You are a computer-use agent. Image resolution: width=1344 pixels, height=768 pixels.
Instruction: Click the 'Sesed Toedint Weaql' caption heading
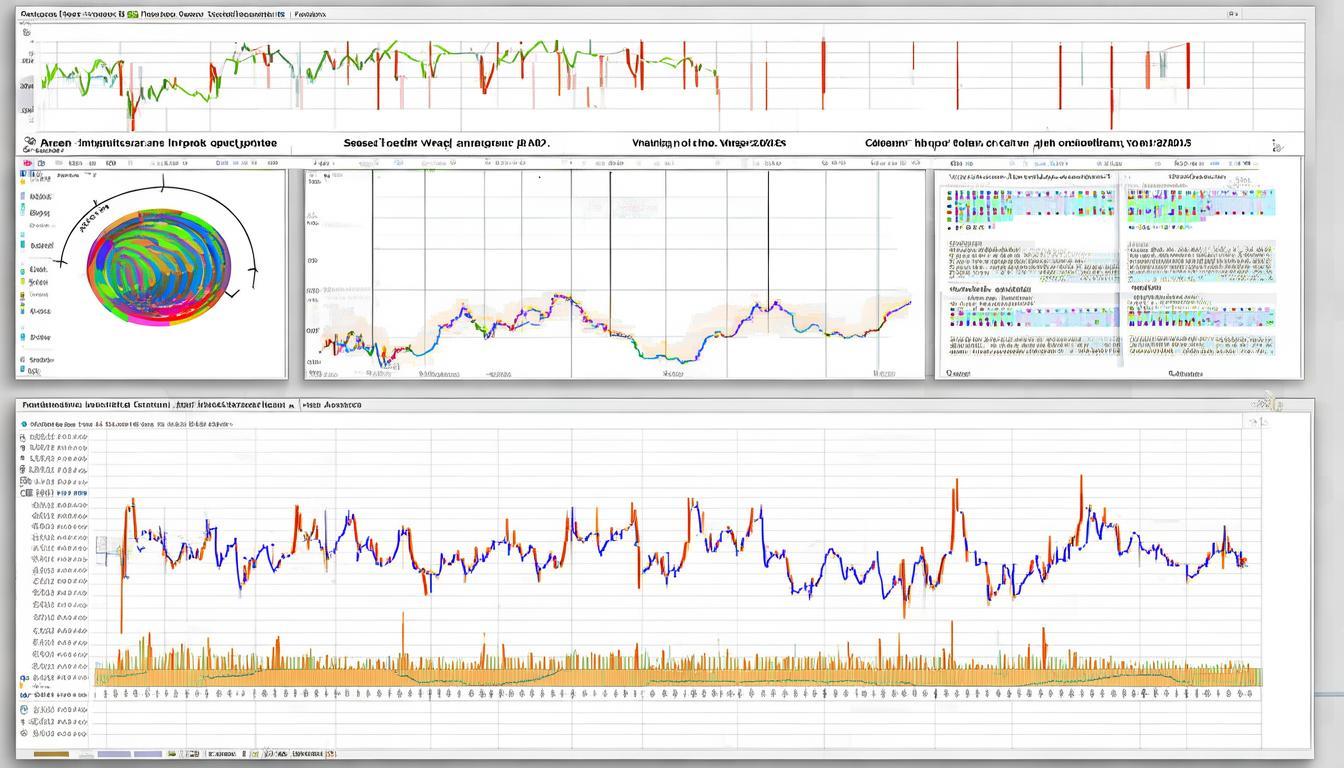tap(447, 143)
